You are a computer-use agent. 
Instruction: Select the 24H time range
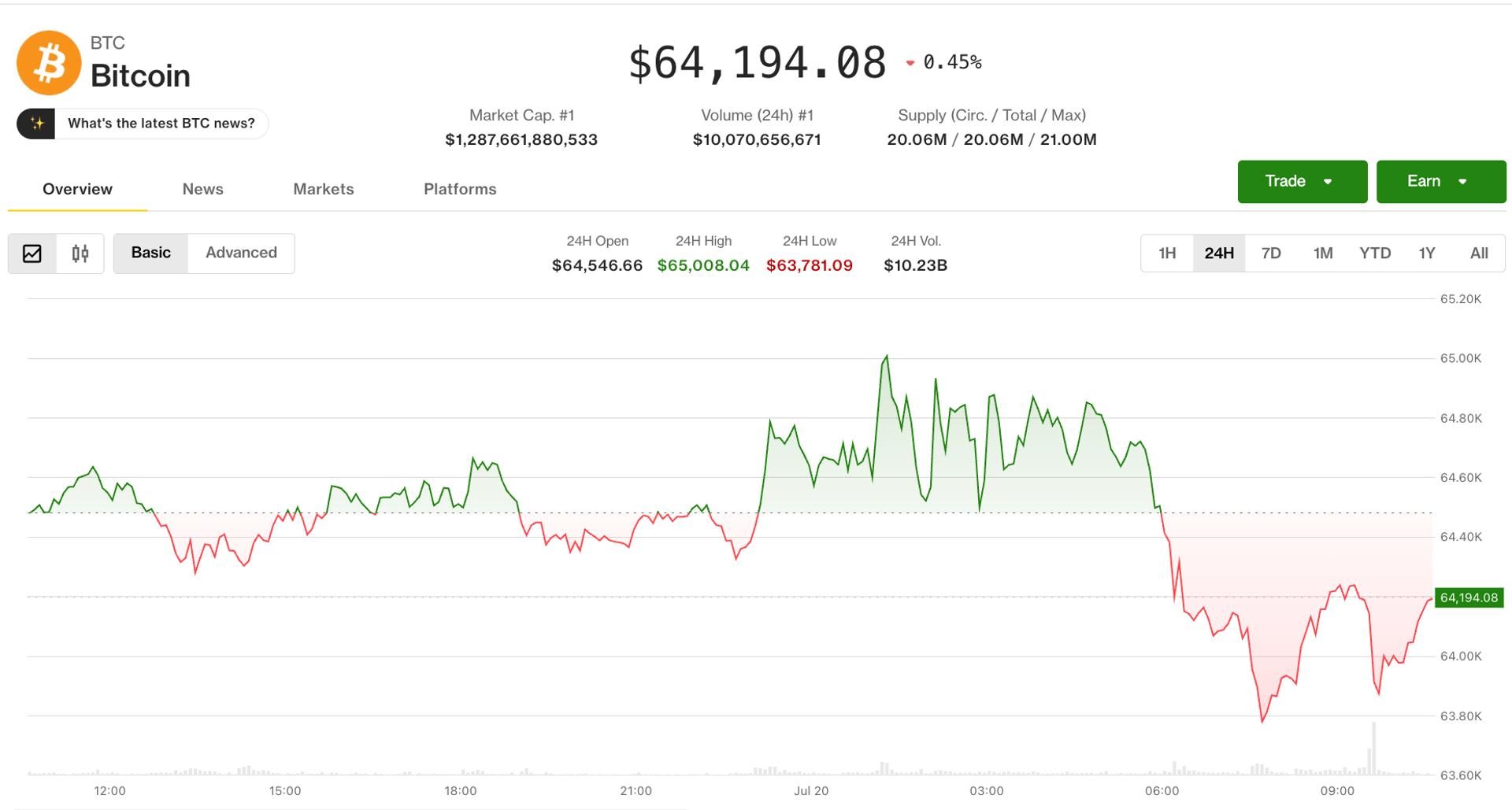pyautogui.click(x=1219, y=253)
